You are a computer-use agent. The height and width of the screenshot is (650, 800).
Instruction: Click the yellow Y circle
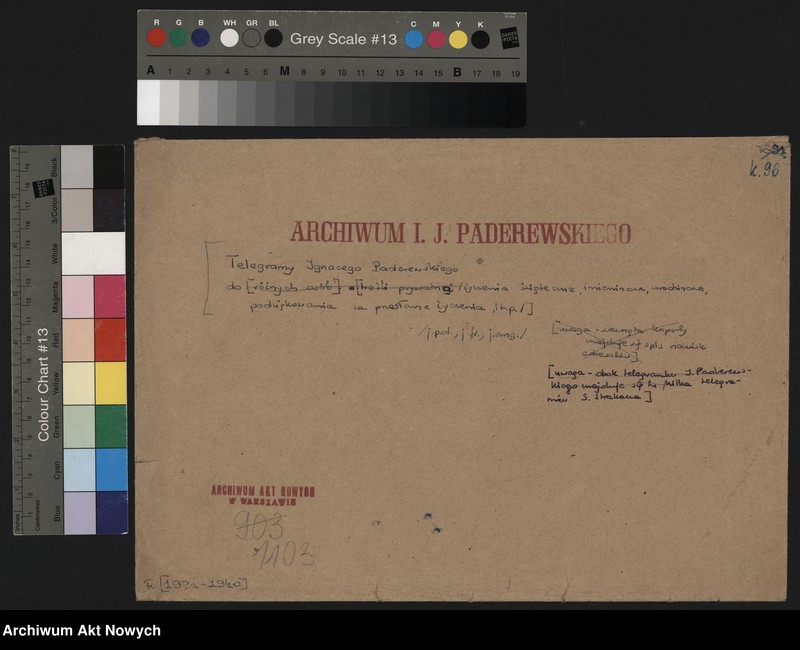[458, 39]
